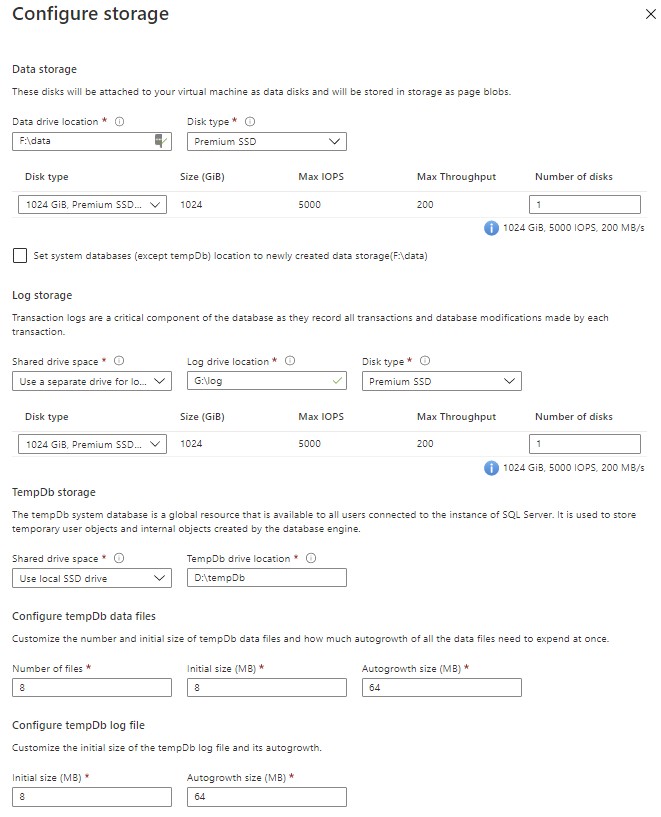Click Data storage Max IOPS column header
This screenshot has height=817, width=661.
pos(321,177)
